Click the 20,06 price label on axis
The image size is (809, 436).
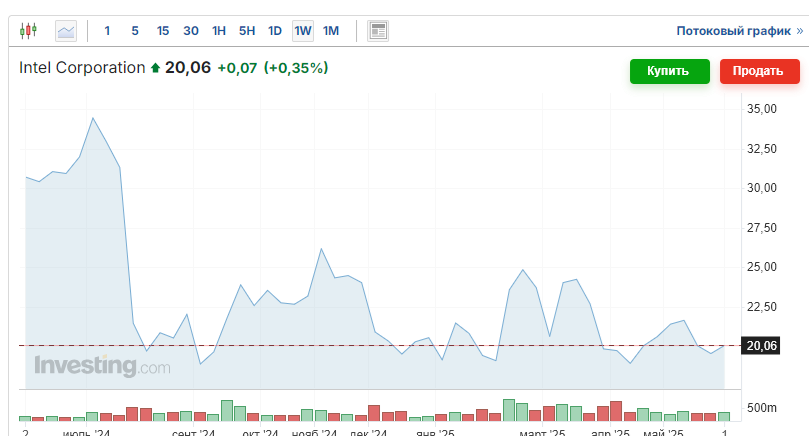[x=761, y=346]
